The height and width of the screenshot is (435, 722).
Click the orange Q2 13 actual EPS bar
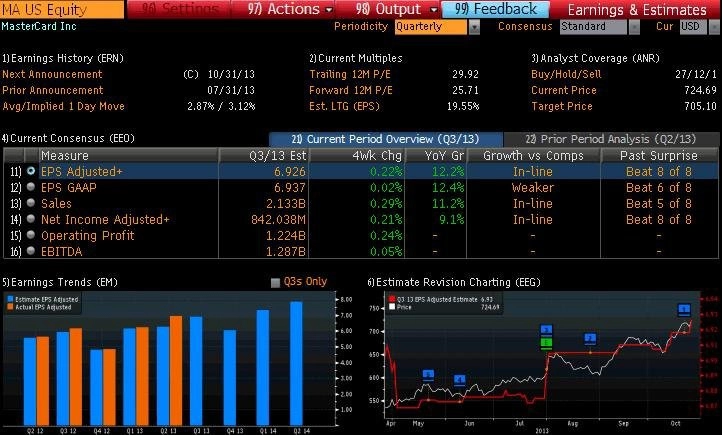[176, 371]
